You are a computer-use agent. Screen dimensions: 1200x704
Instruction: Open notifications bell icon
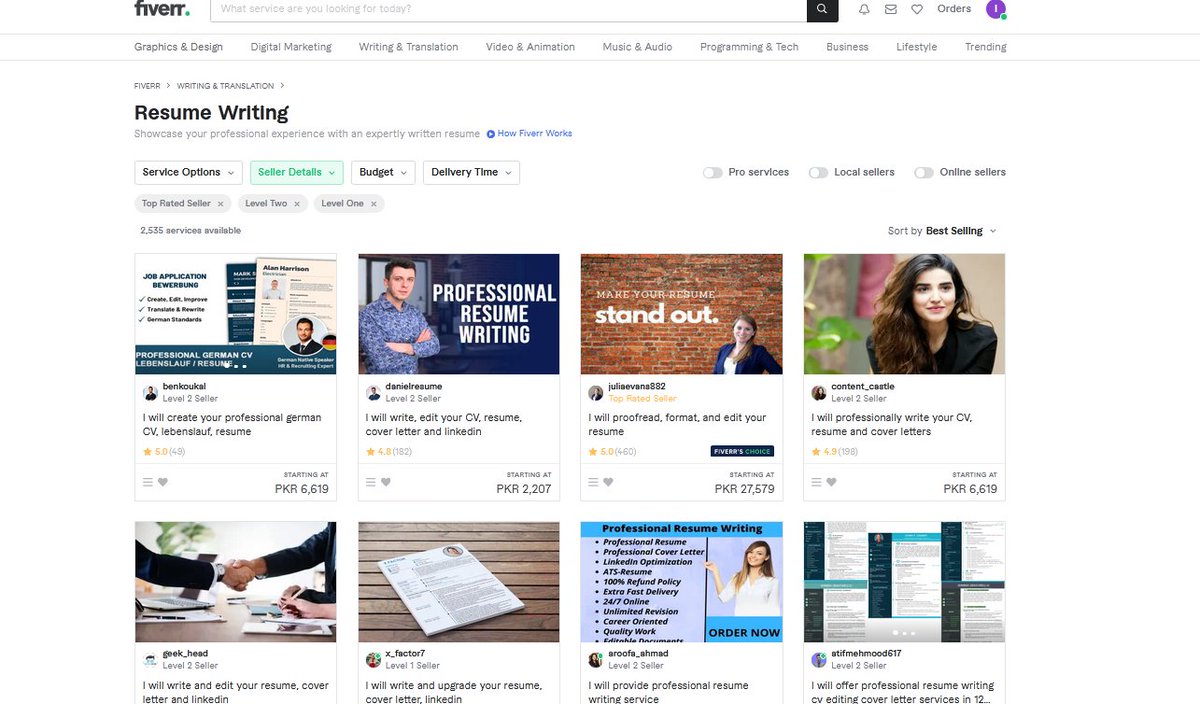pos(864,9)
